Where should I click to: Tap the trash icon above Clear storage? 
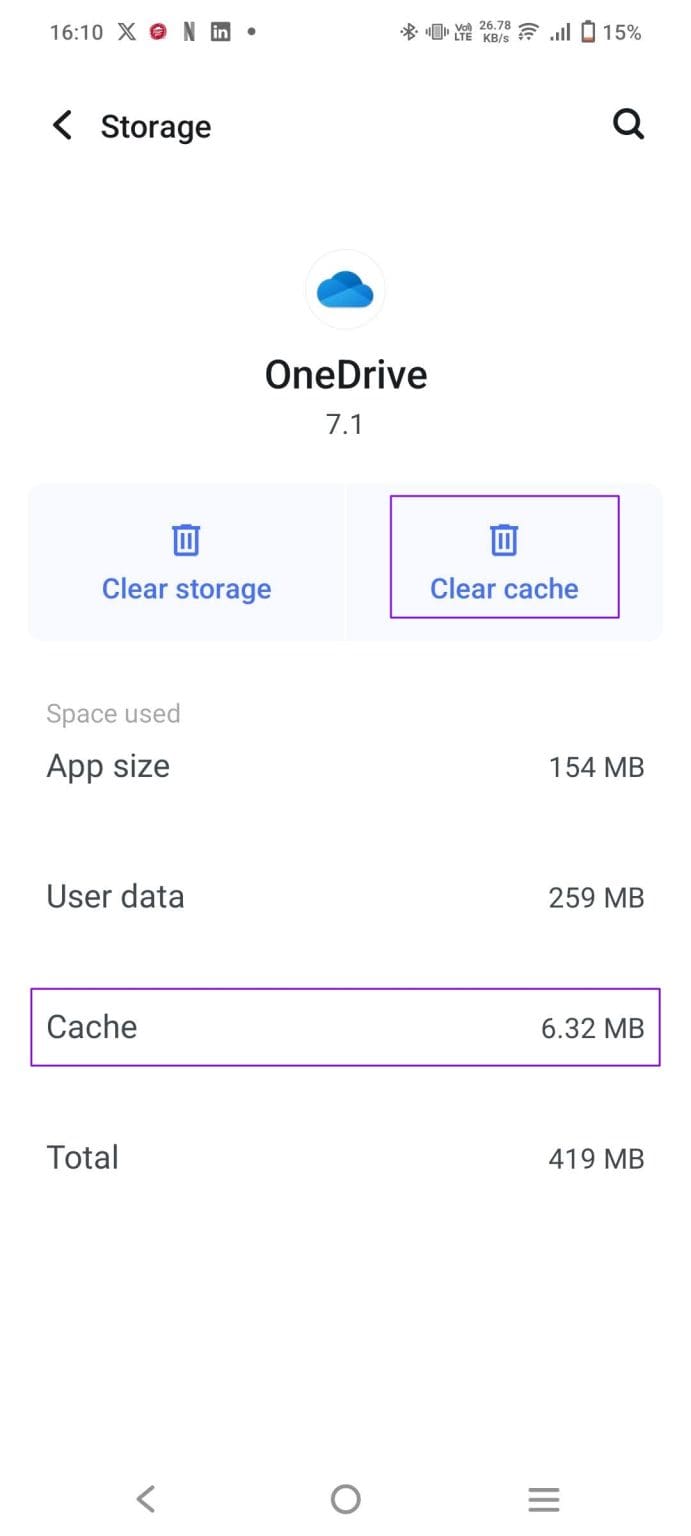[186, 539]
